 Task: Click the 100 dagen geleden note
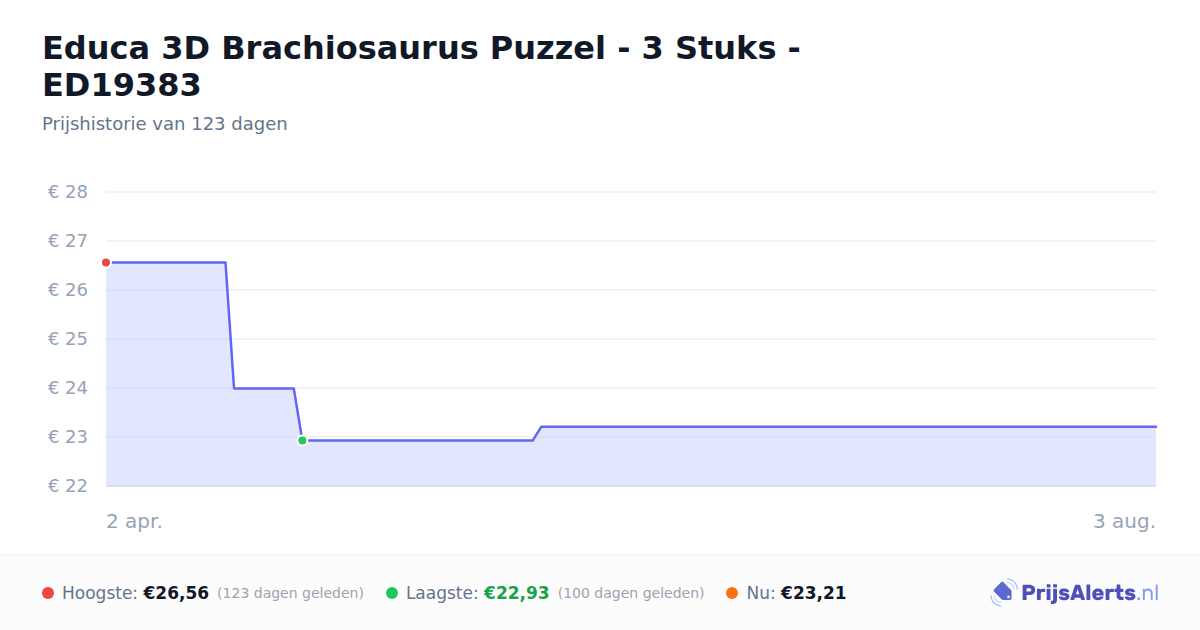(631, 593)
